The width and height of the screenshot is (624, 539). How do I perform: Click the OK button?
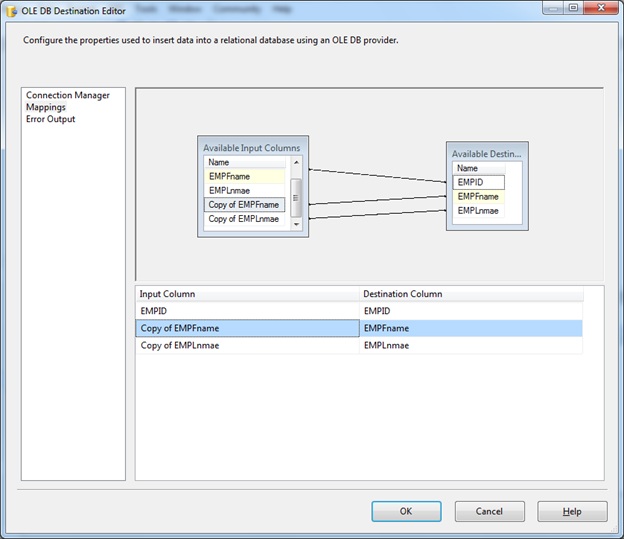pyautogui.click(x=406, y=511)
